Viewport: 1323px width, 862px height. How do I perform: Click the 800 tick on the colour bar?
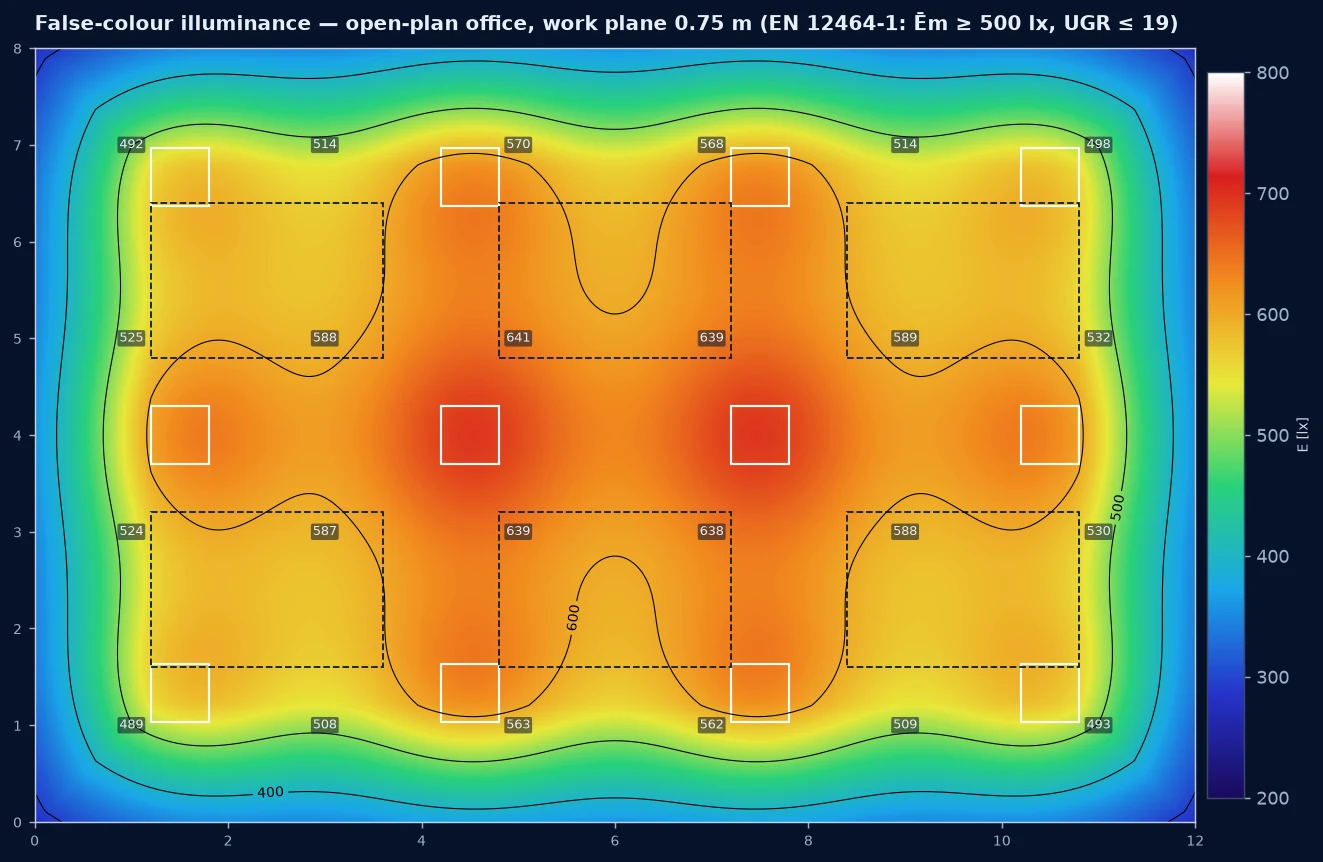click(x=1274, y=73)
